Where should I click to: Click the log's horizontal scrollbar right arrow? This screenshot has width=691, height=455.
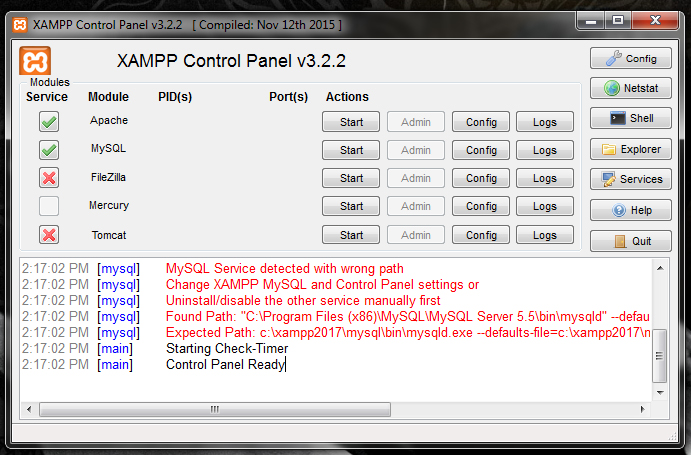tap(643, 409)
